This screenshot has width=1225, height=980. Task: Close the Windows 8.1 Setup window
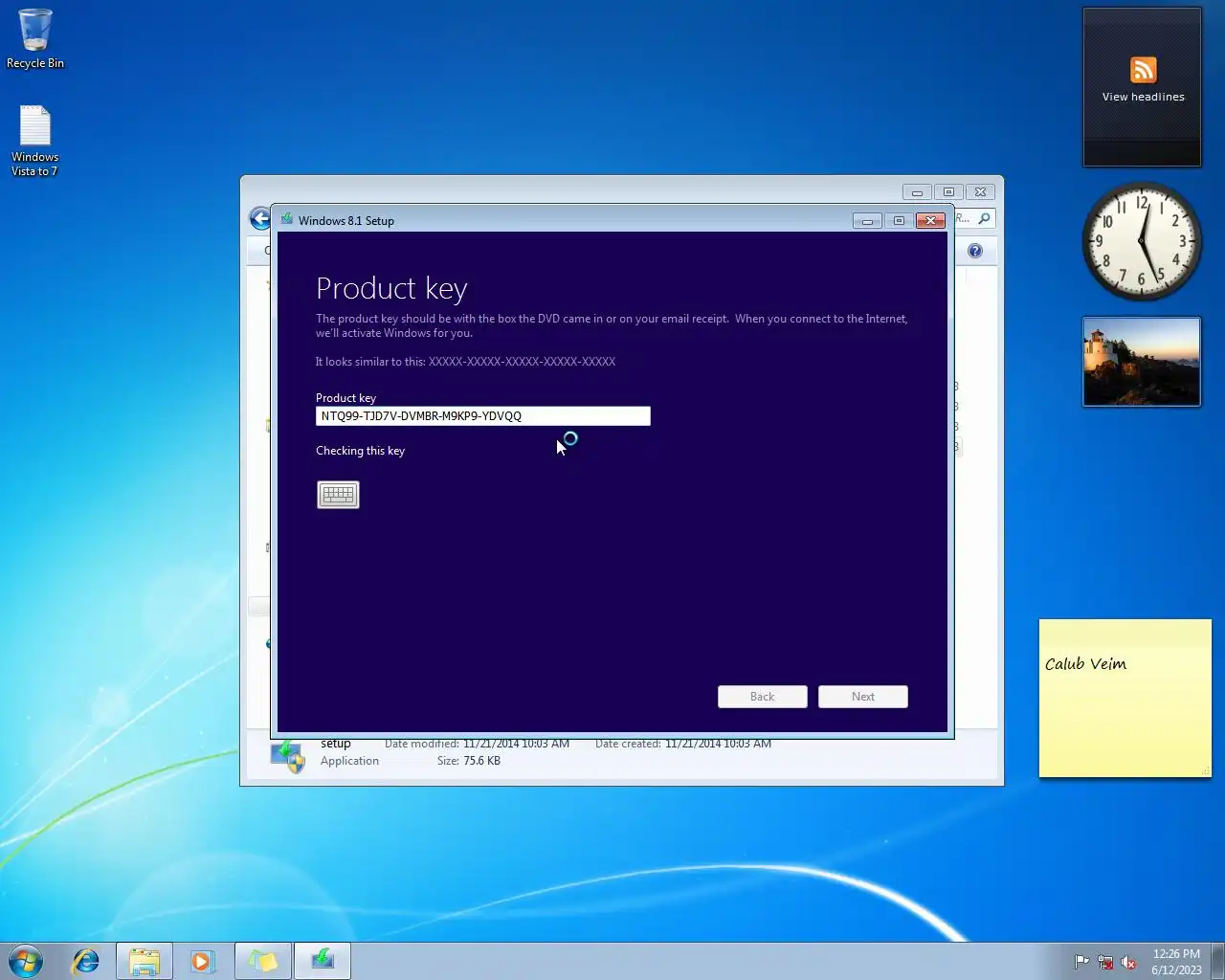pyautogui.click(x=930, y=221)
